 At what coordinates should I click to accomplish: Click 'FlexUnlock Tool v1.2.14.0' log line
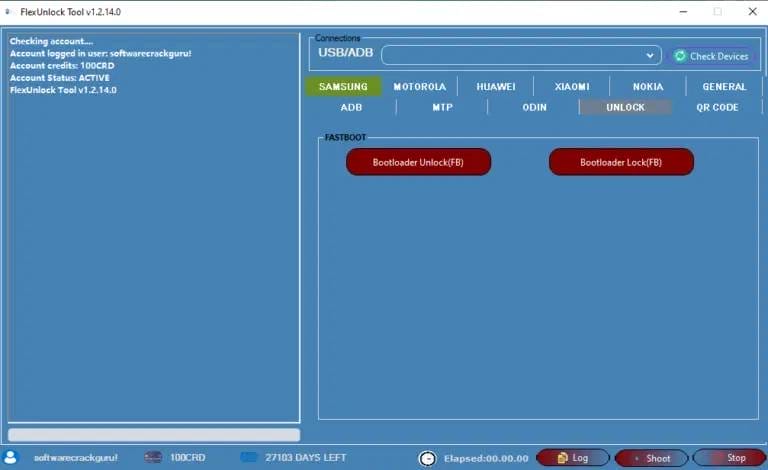[63, 90]
